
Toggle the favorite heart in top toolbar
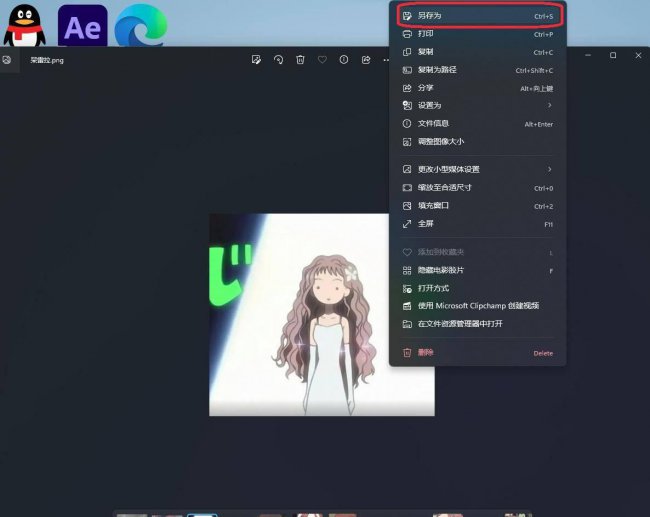click(322, 60)
